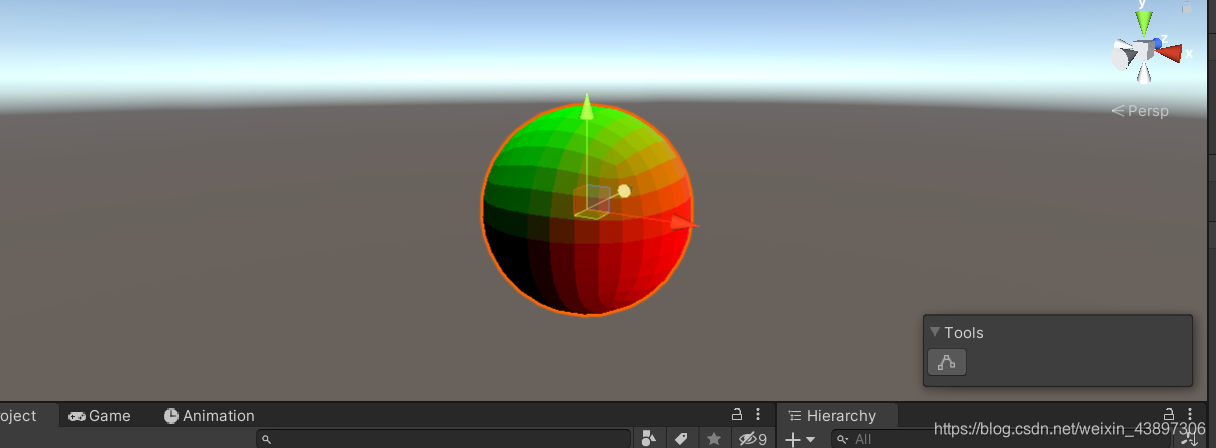This screenshot has height=448, width=1216.
Task: Select the red X move arrow handle
Action: tap(683, 221)
